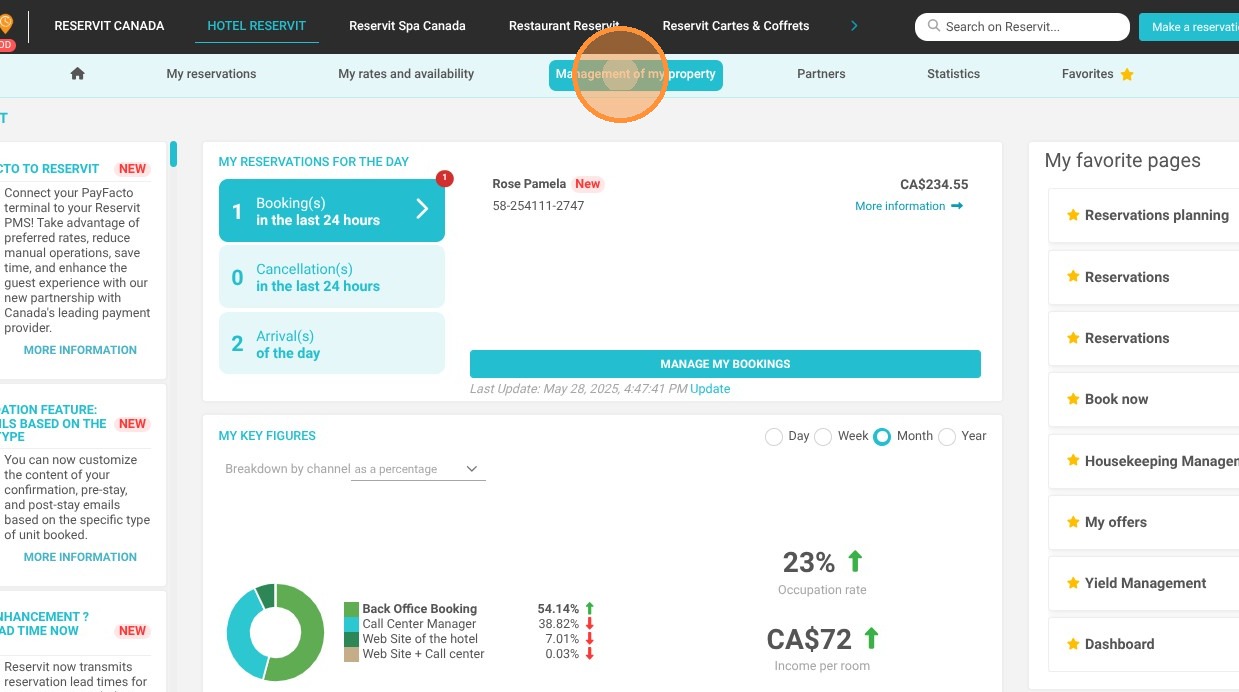Open Dashboard favorite page
Screen dimensions: 1239x692
[x=1144, y=644]
